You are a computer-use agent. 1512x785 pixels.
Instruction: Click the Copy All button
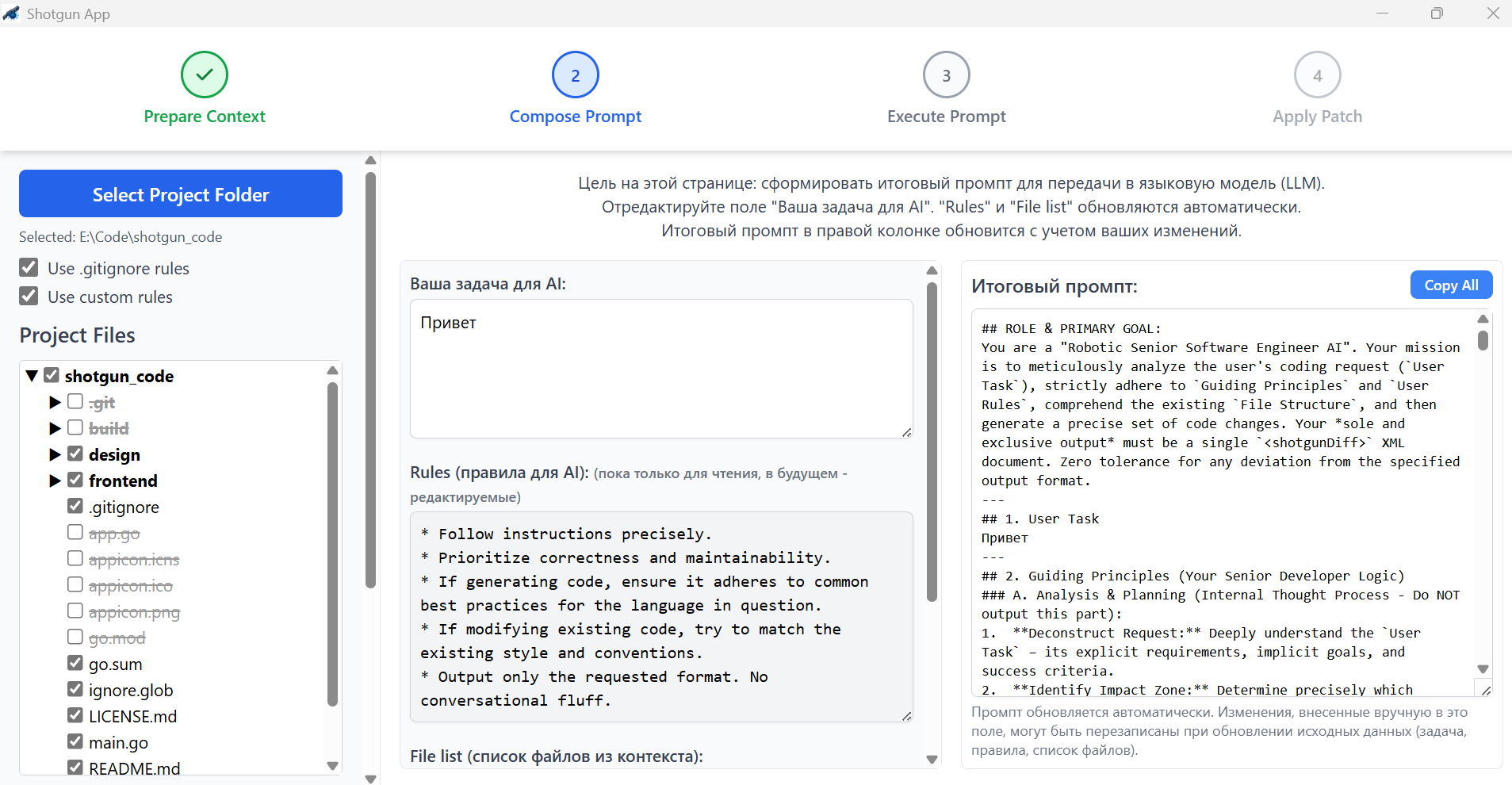coord(1450,285)
